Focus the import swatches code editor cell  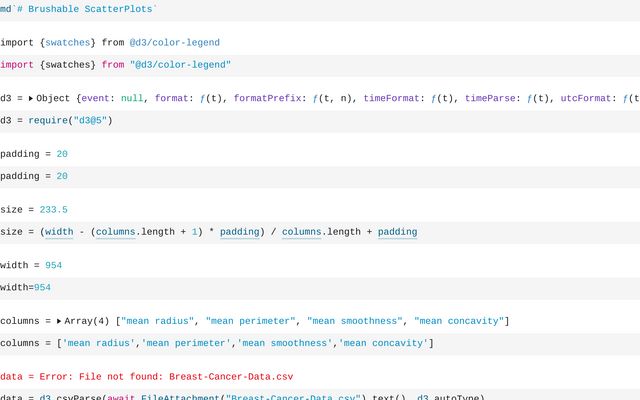(x=300, y=65)
